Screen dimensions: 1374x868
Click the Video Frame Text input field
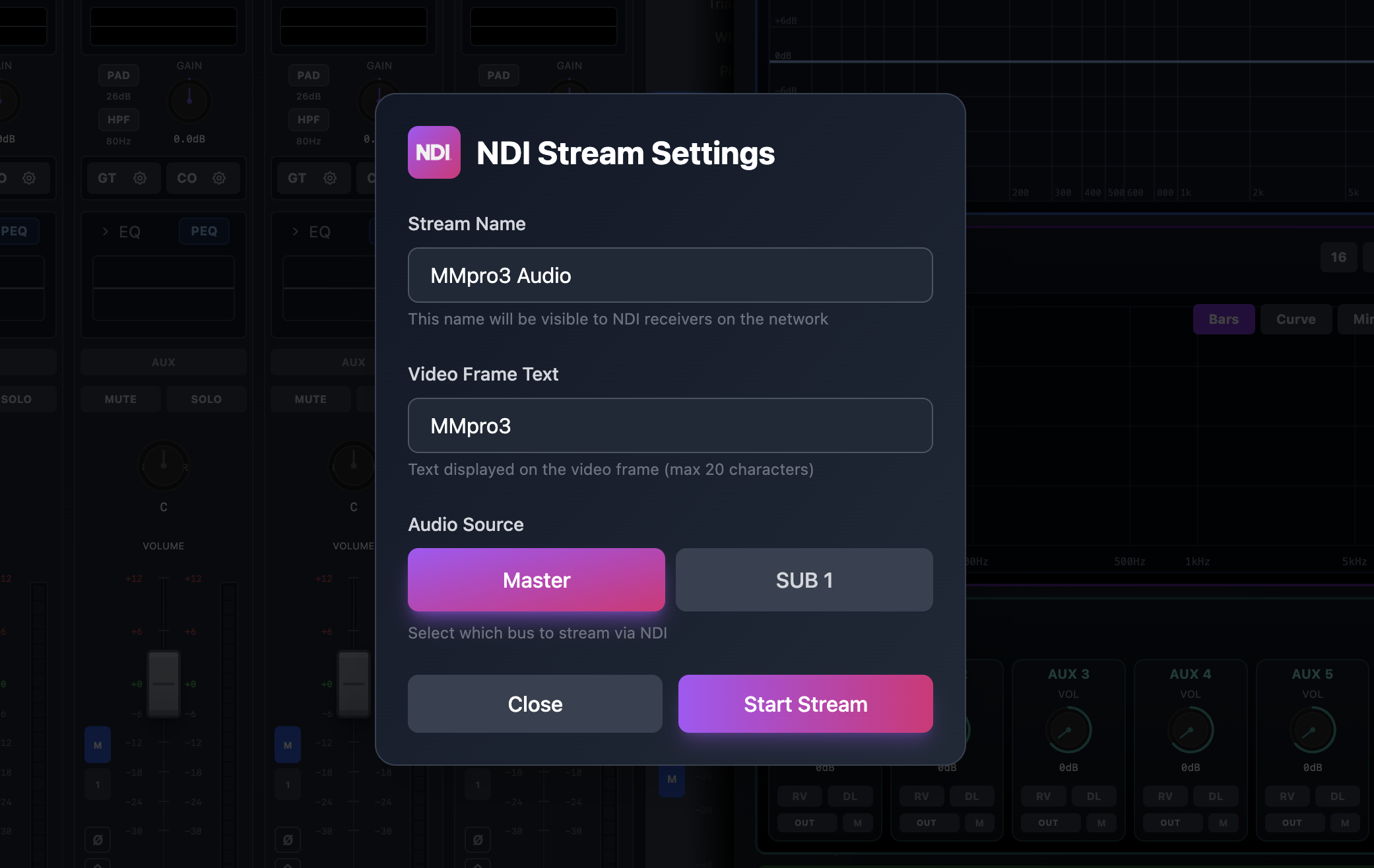coord(670,425)
